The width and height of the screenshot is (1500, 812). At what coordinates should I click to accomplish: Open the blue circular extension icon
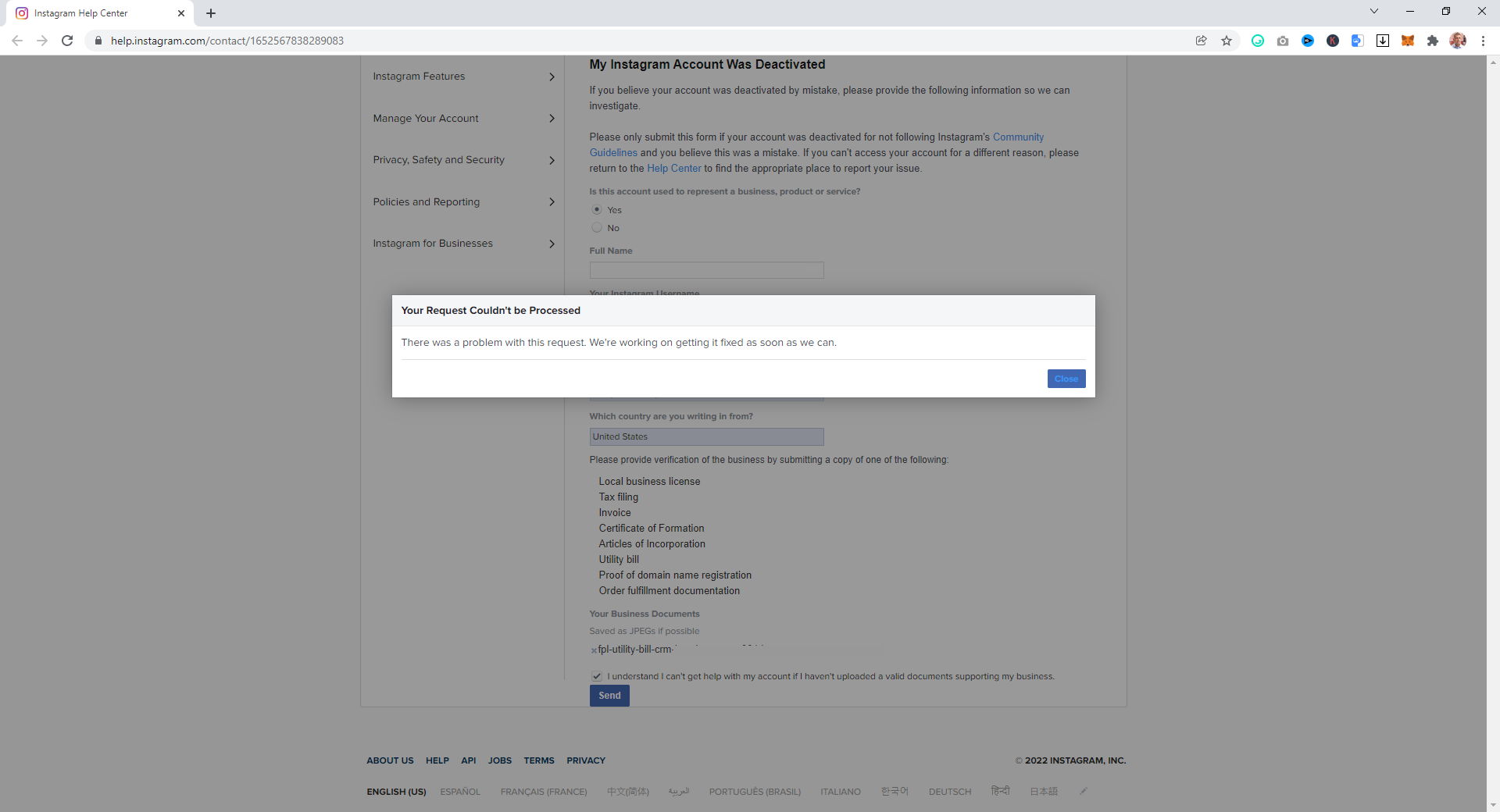tap(1308, 41)
